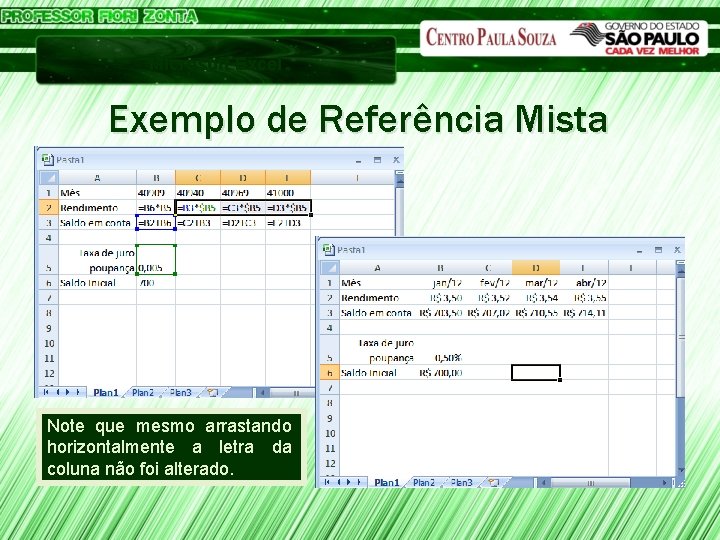Select Plan1 tab in left Pasta1 window
The height and width of the screenshot is (540, 720).
tap(106, 393)
